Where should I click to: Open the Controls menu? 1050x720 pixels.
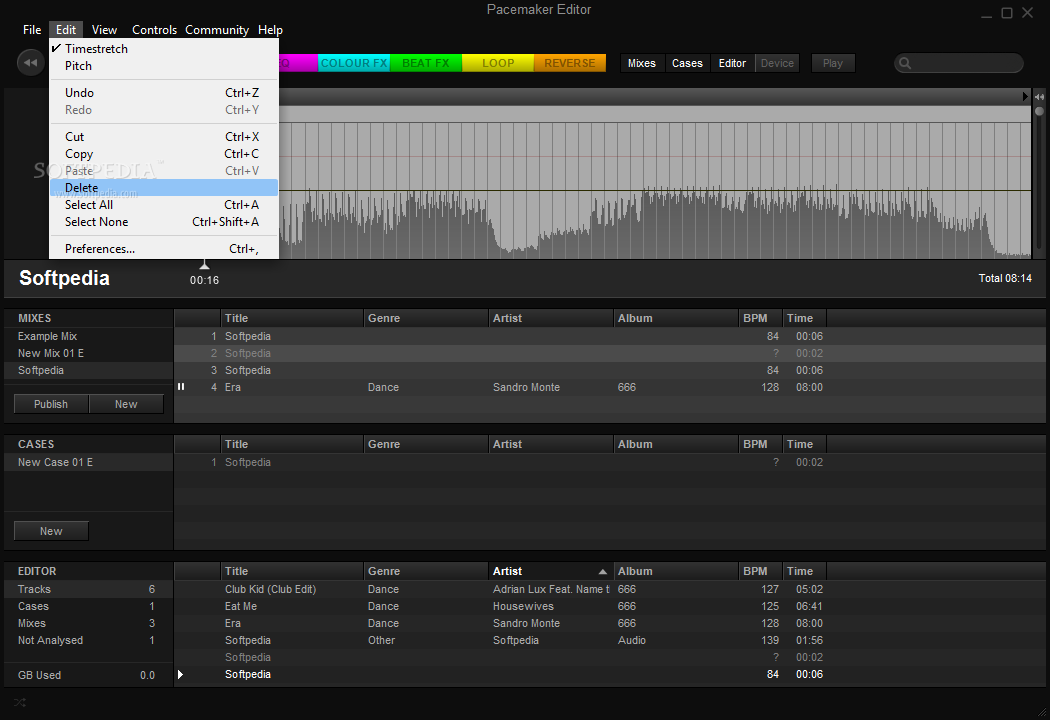click(x=154, y=29)
